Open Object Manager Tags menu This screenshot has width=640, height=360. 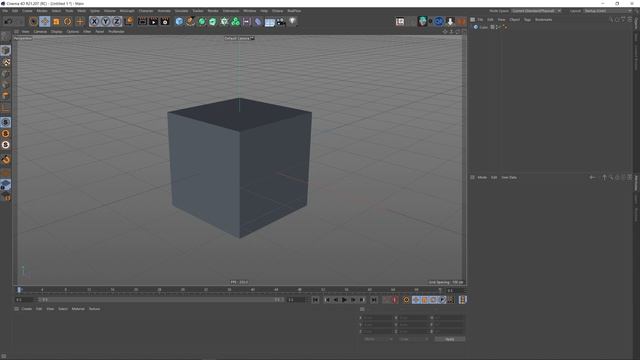[x=527, y=20]
